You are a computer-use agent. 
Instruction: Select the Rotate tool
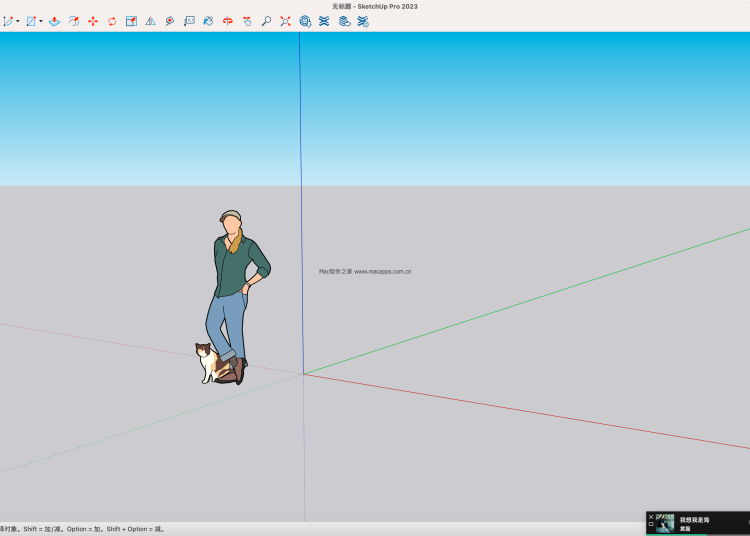click(112, 21)
